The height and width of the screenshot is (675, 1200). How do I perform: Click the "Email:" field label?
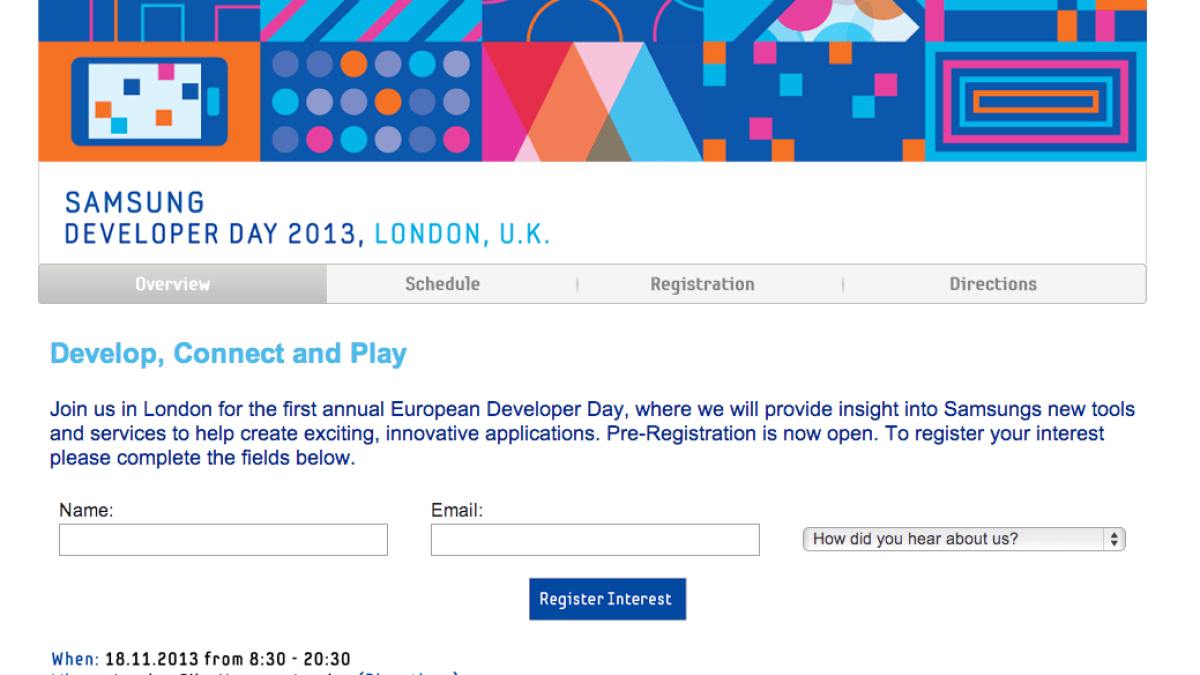[x=457, y=510]
